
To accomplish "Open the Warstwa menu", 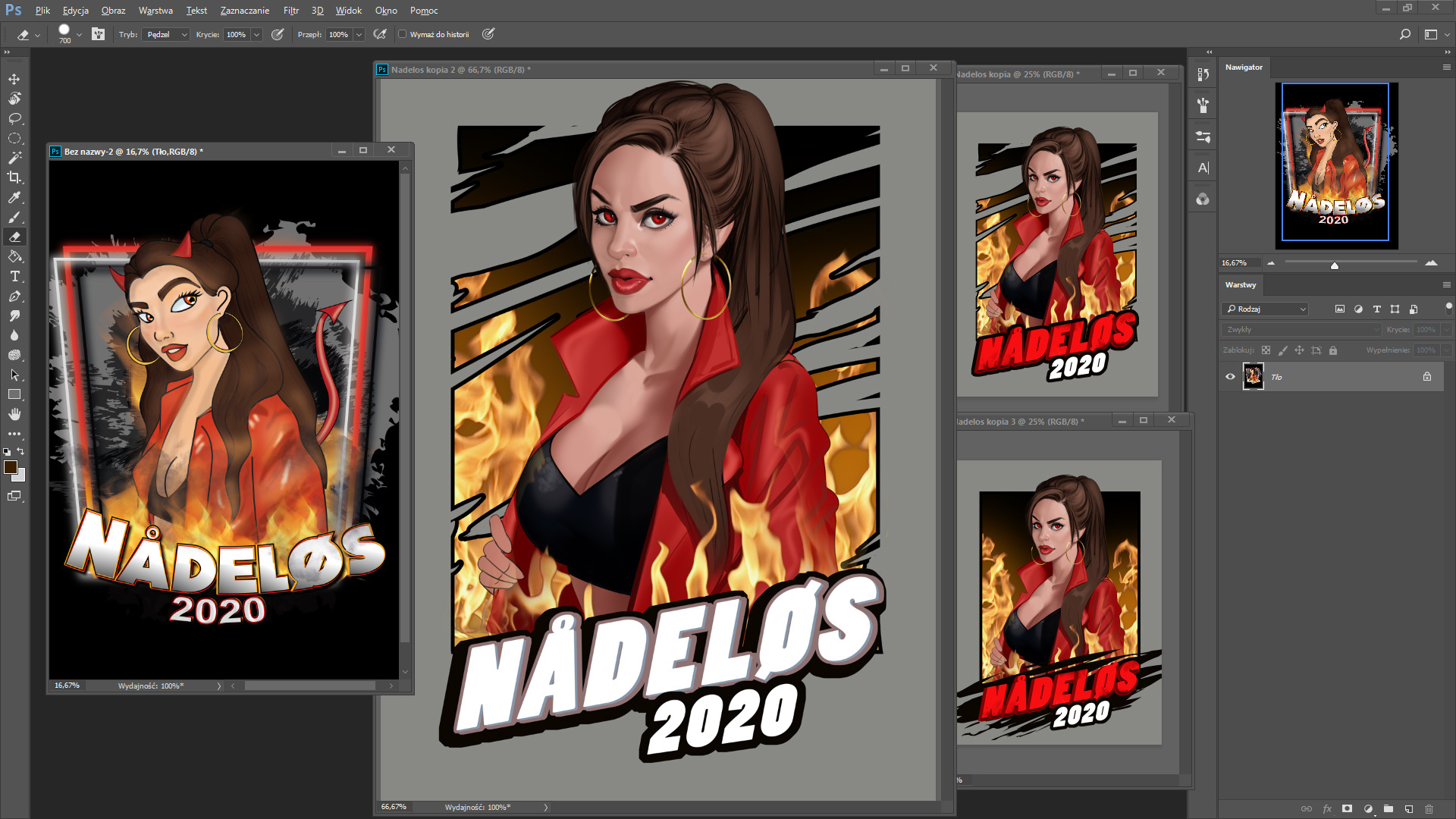I will [155, 11].
